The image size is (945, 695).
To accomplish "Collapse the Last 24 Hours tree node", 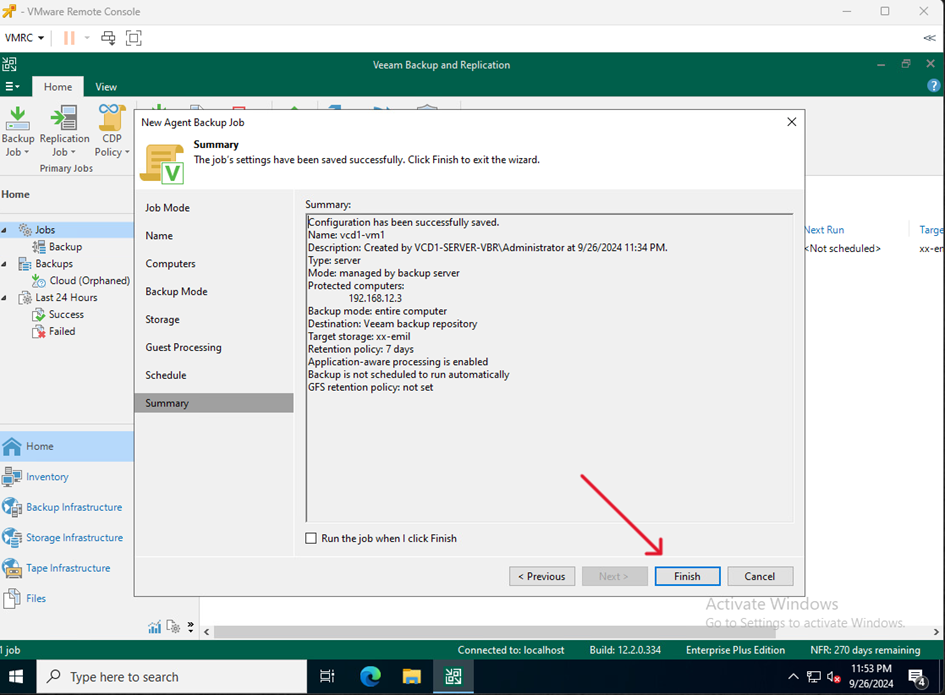I will pos(5,298).
